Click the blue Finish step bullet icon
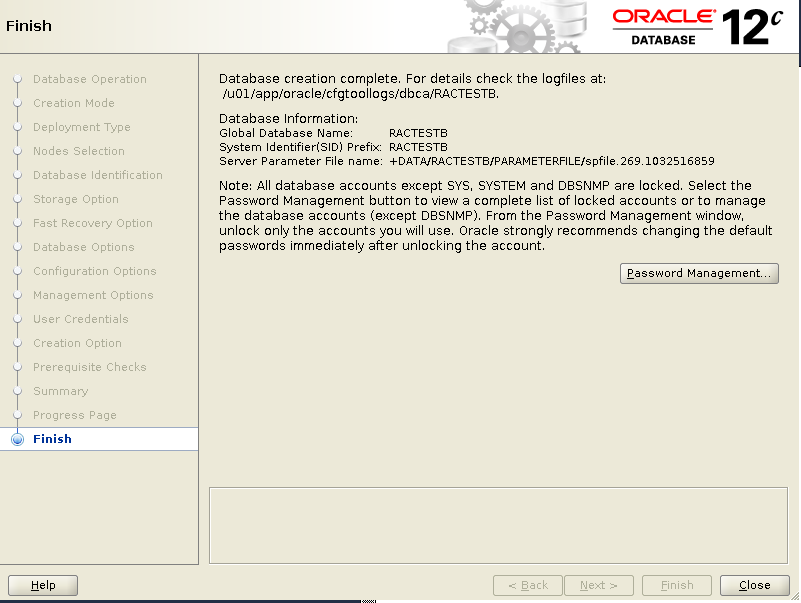 point(17,439)
